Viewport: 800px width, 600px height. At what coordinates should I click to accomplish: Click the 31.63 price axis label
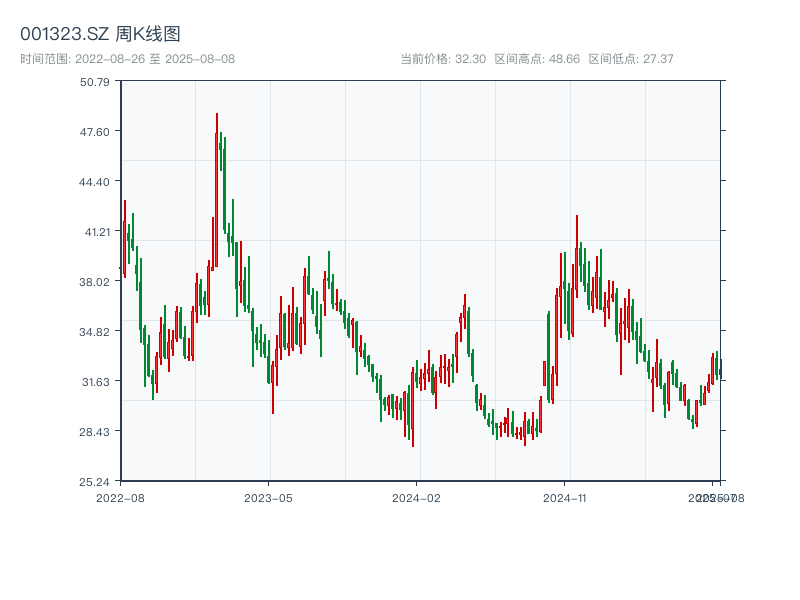pyautogui.click(x=96, y=382)
